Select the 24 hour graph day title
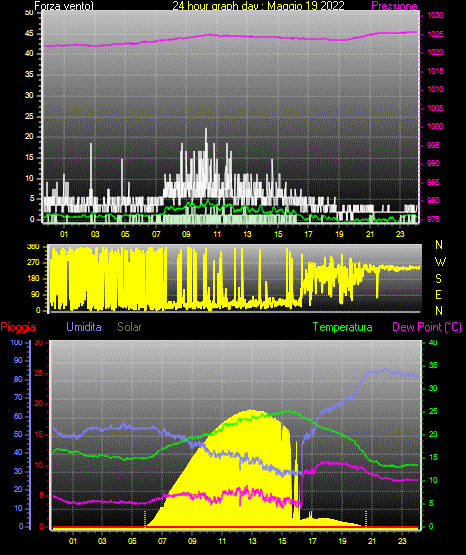The height and width of the screenshot is (555, 466). (258, 6)
